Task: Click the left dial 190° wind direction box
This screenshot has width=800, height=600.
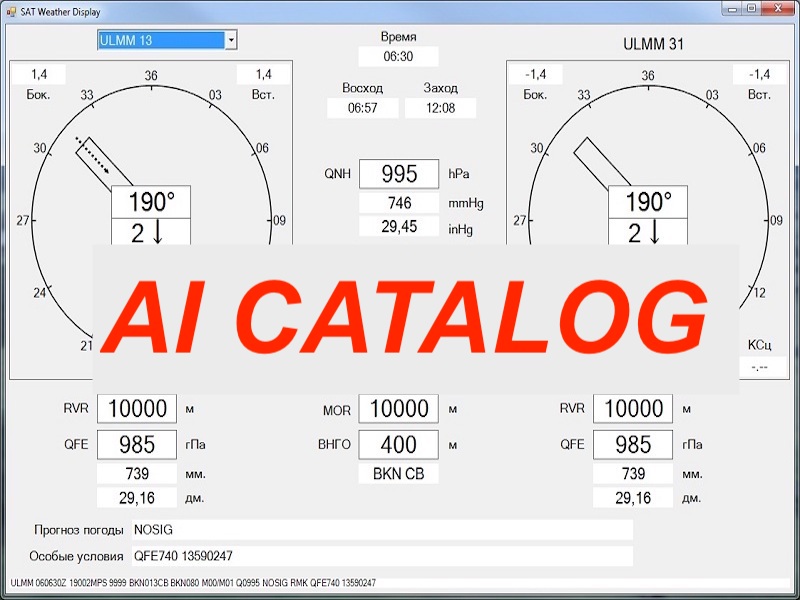Action: [151, 202]
